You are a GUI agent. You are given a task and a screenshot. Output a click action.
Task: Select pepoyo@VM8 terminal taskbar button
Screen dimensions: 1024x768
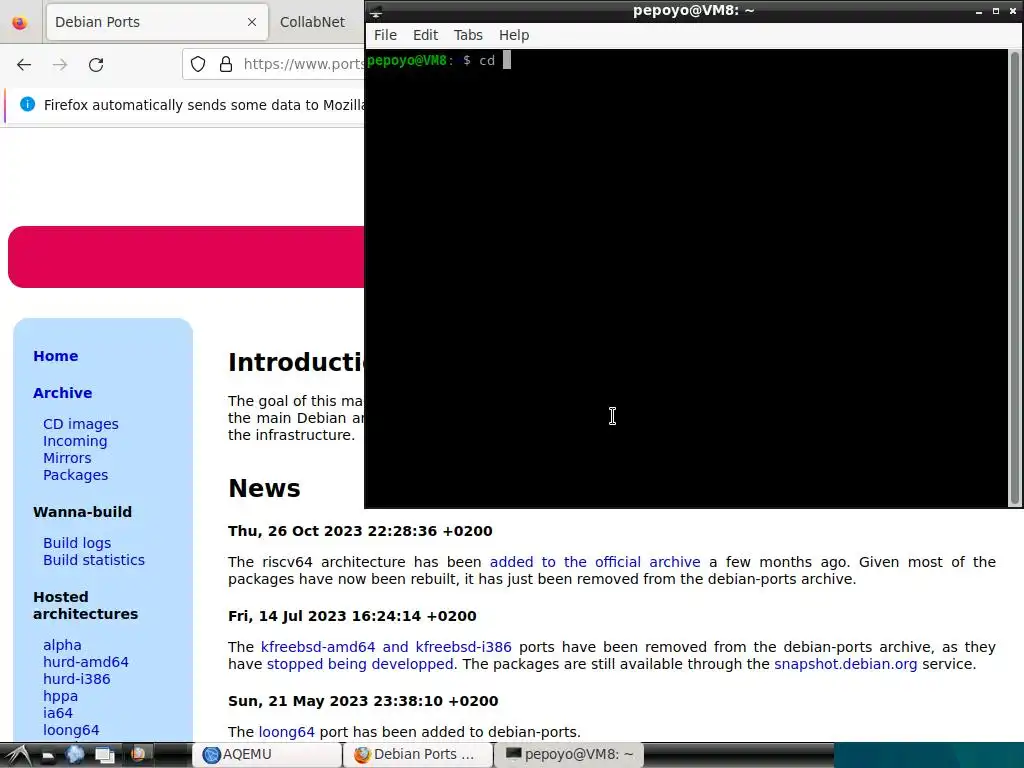[569, 754]
